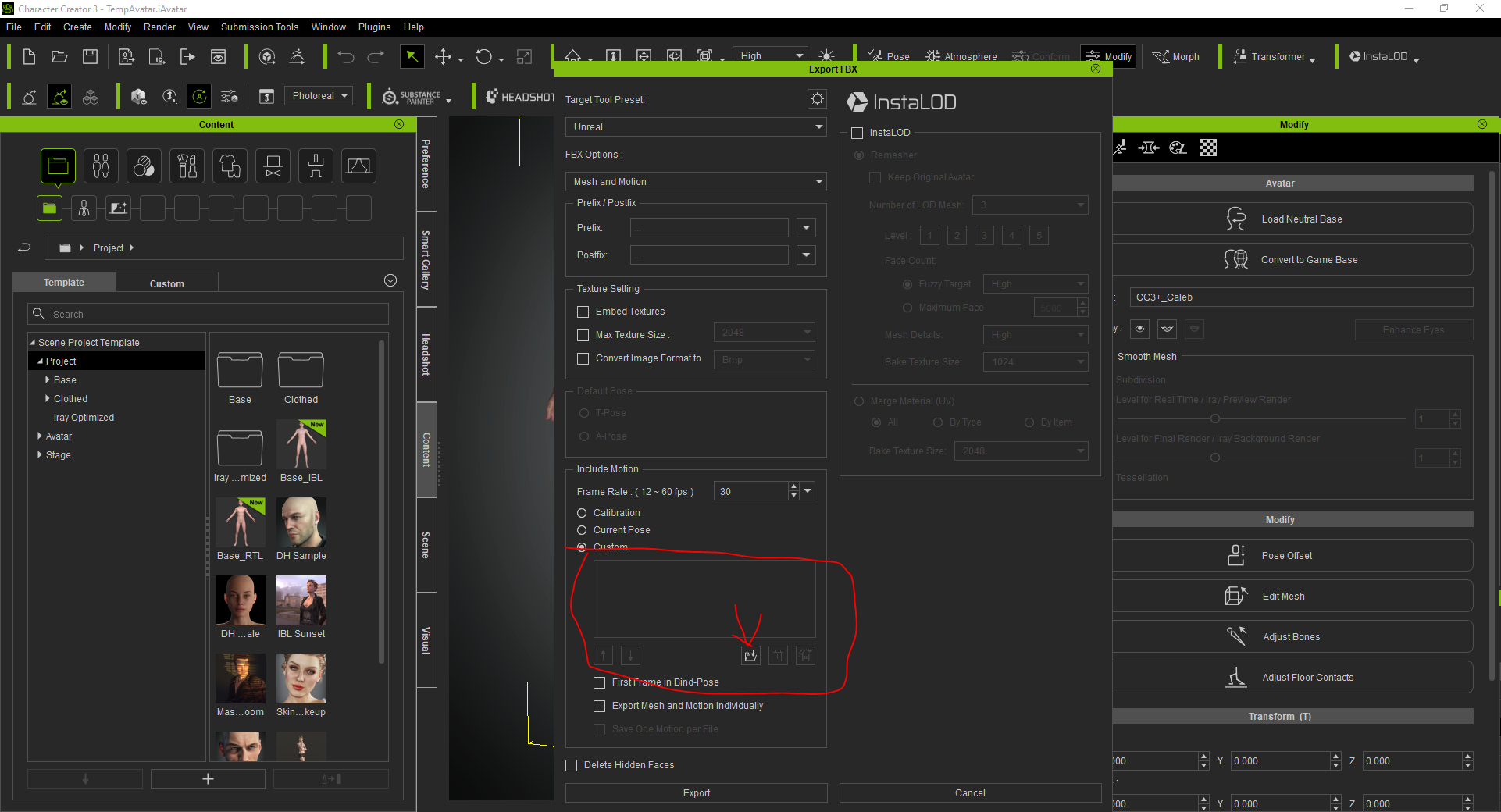
Task: Click the Morph toolbar button
Action: click(x=1177, y=56)
